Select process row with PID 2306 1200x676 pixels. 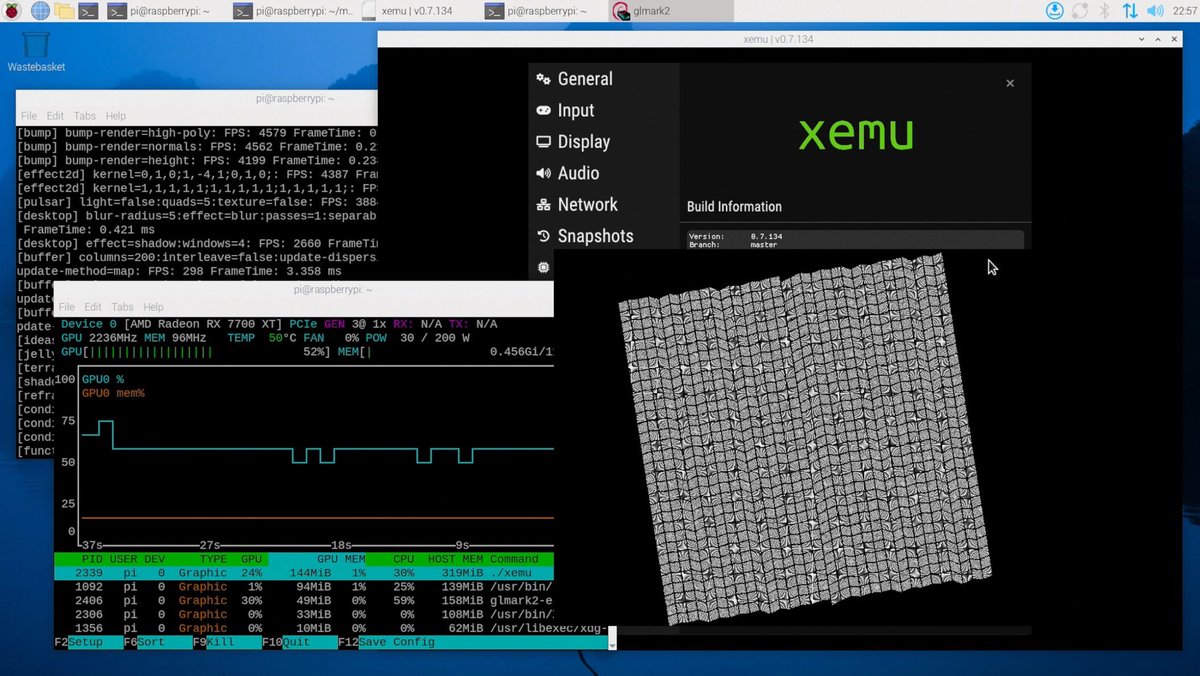point(304,614)
